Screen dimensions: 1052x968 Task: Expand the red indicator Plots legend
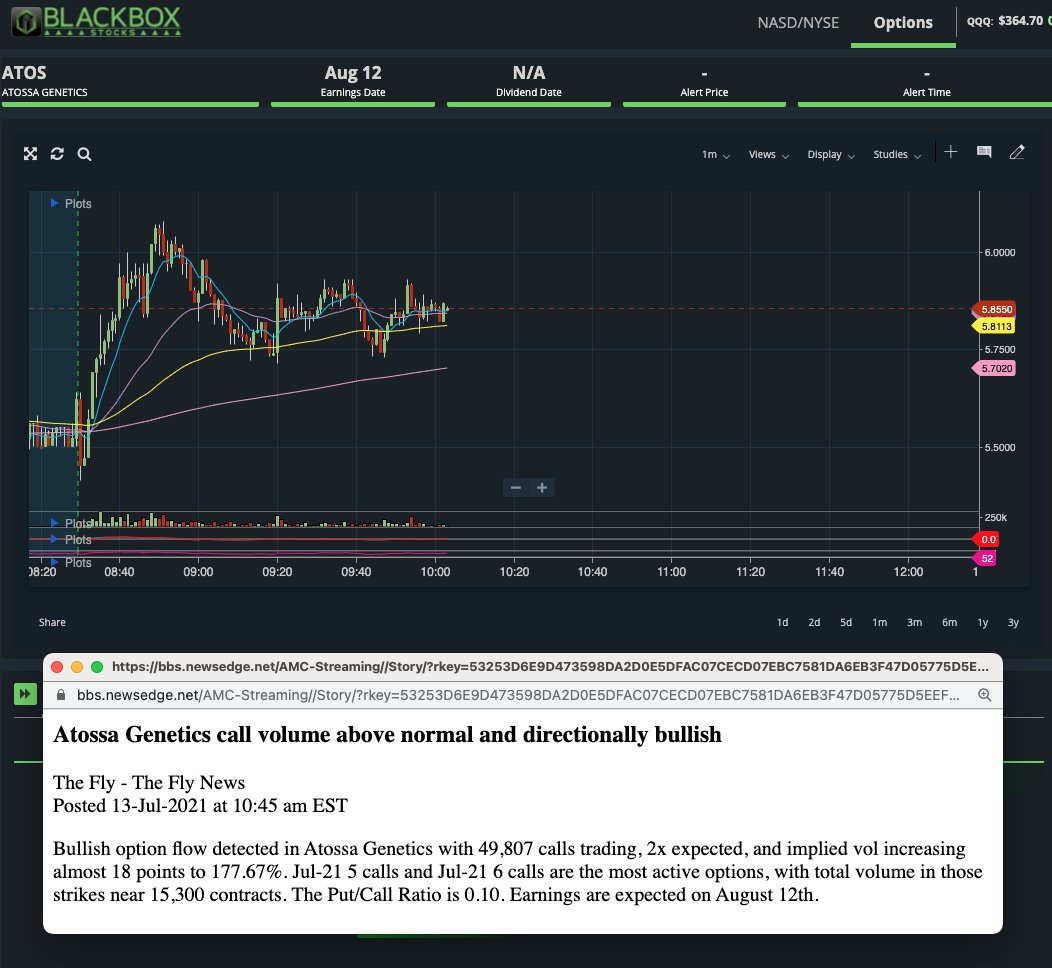click(71, 539)
